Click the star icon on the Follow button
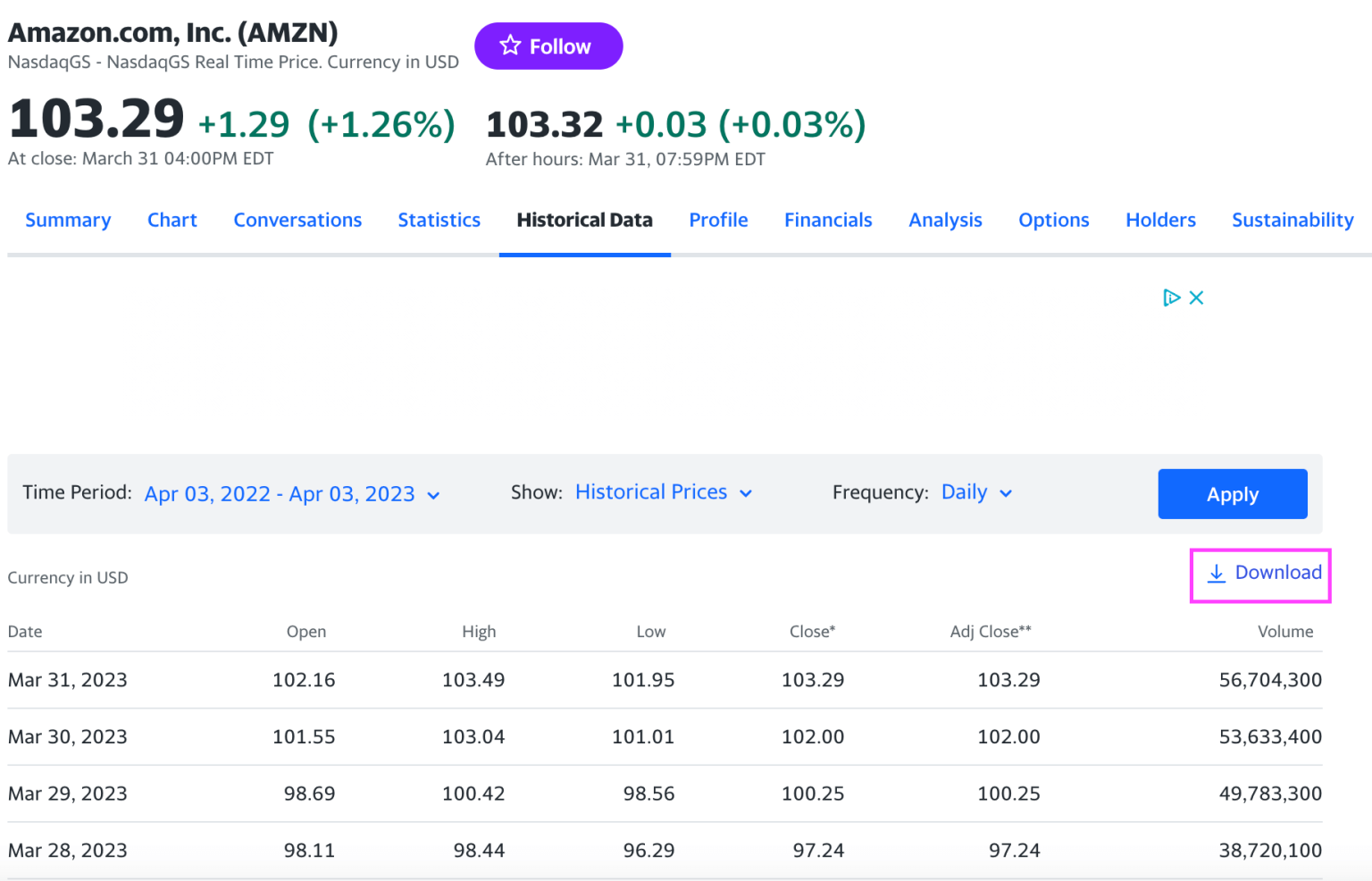1372x881 pixels. pyautogui.click(x=510, y=45)
